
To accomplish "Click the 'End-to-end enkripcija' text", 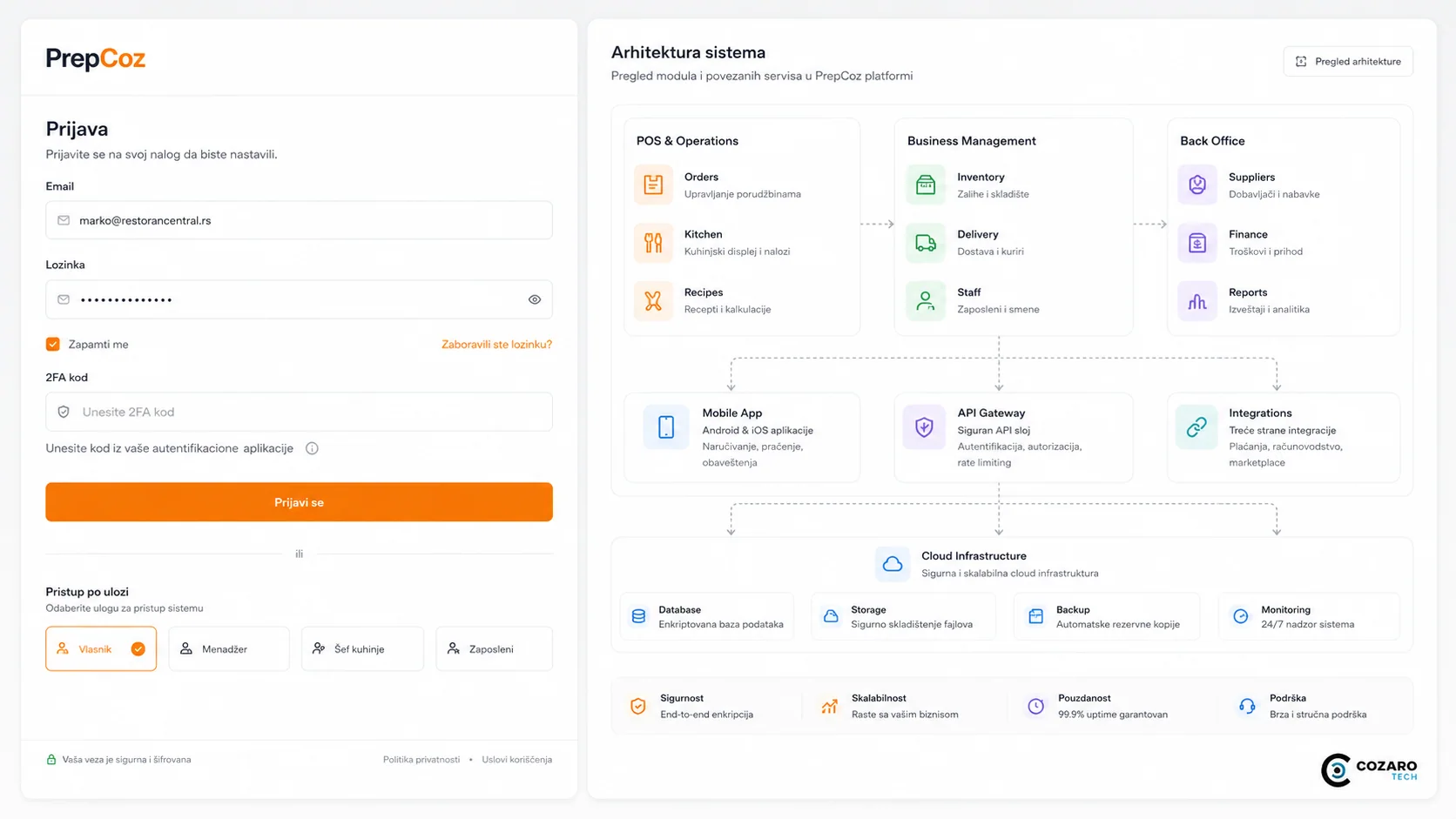I will pos(706,715).
